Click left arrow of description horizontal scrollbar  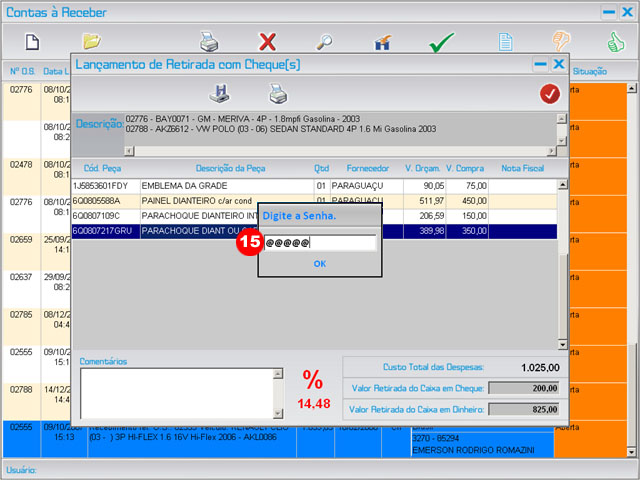(129, 151)
